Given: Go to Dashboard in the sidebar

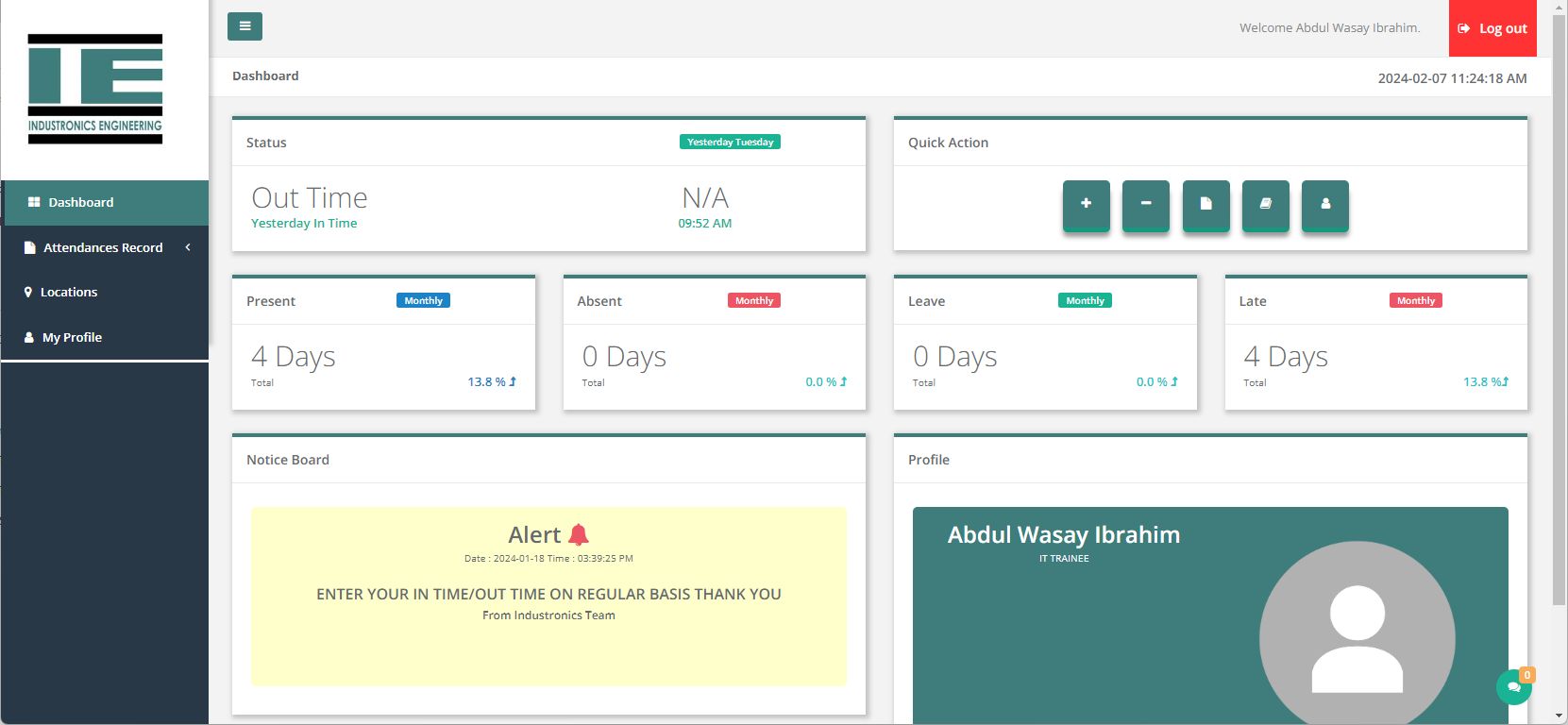Looking at the screenshot, I should [x=105, y=202].
